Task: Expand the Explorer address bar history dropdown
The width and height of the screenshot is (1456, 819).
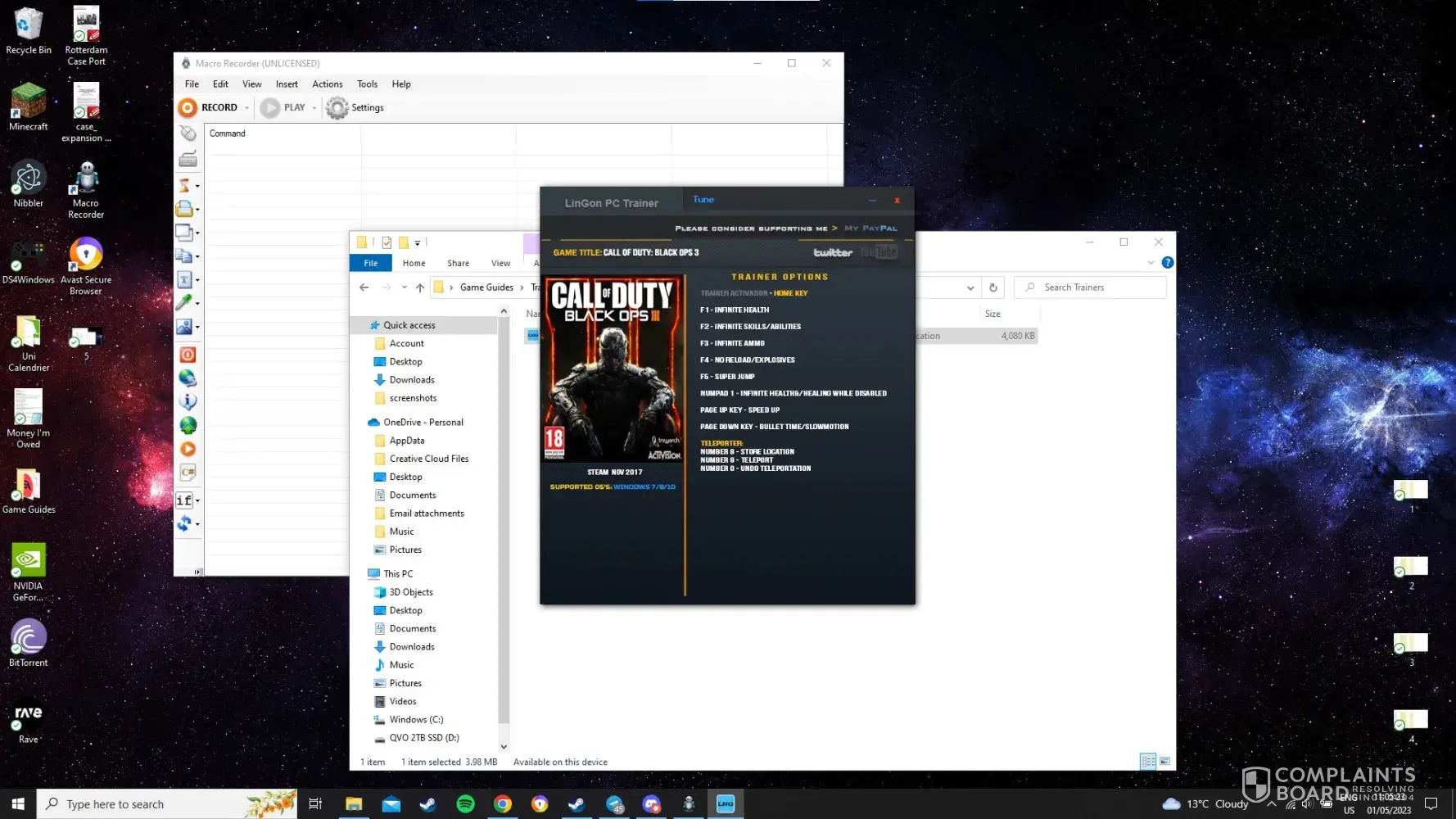Action: [970, 287]
